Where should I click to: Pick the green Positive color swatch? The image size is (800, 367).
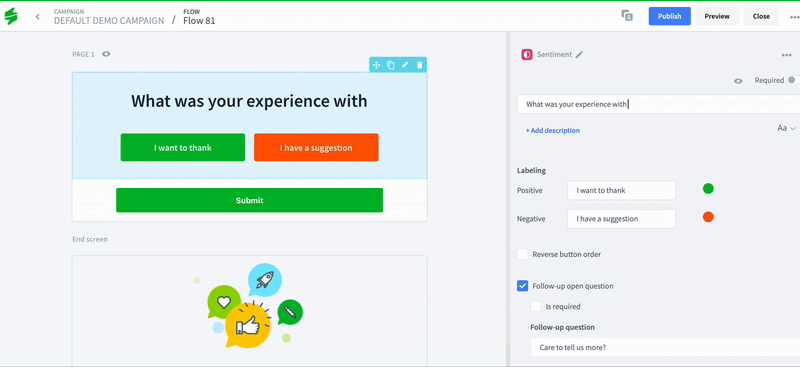708,189
